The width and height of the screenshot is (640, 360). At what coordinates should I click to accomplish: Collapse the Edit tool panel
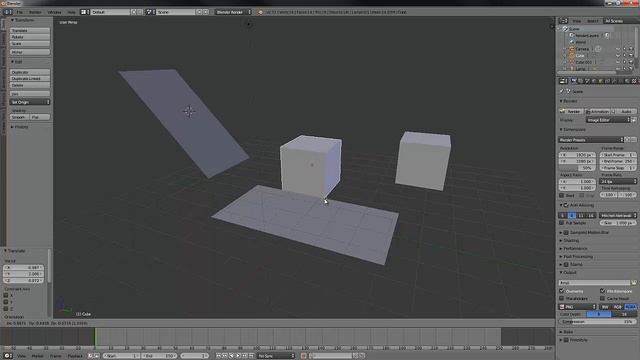tap(17, 62)
